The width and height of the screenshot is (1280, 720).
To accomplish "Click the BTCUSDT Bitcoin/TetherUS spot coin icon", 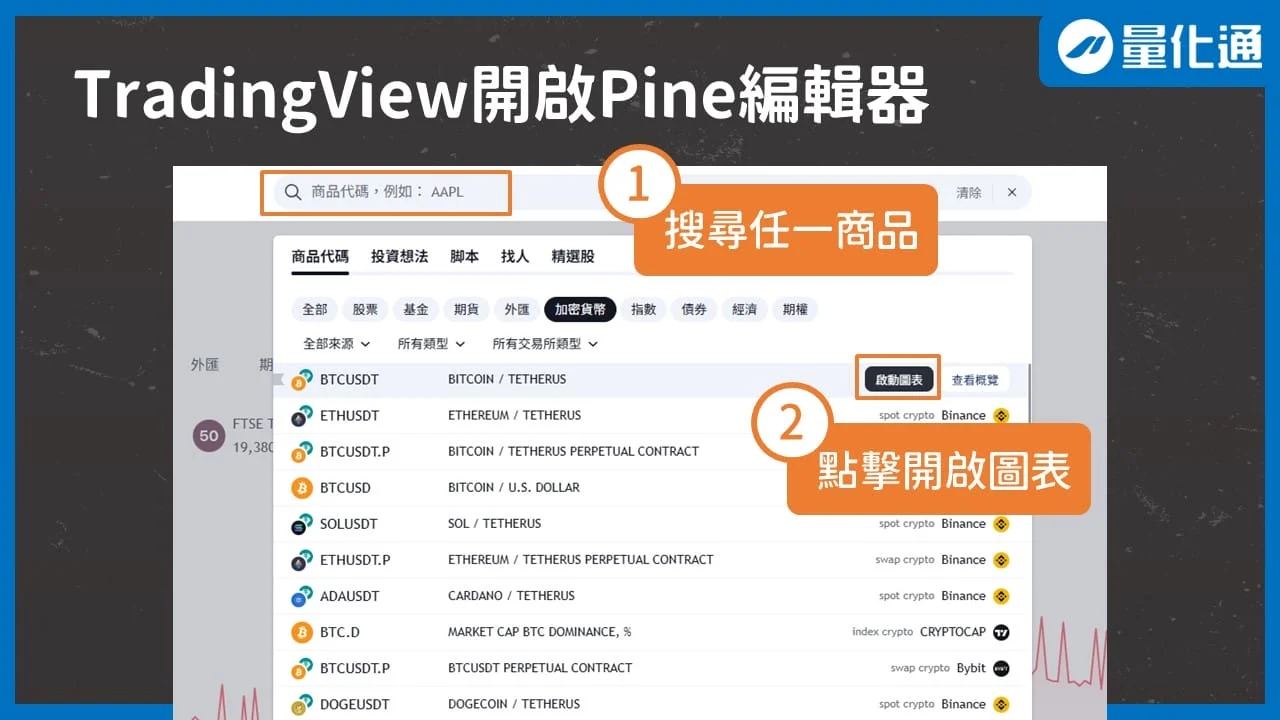I will tap(302, 380).
